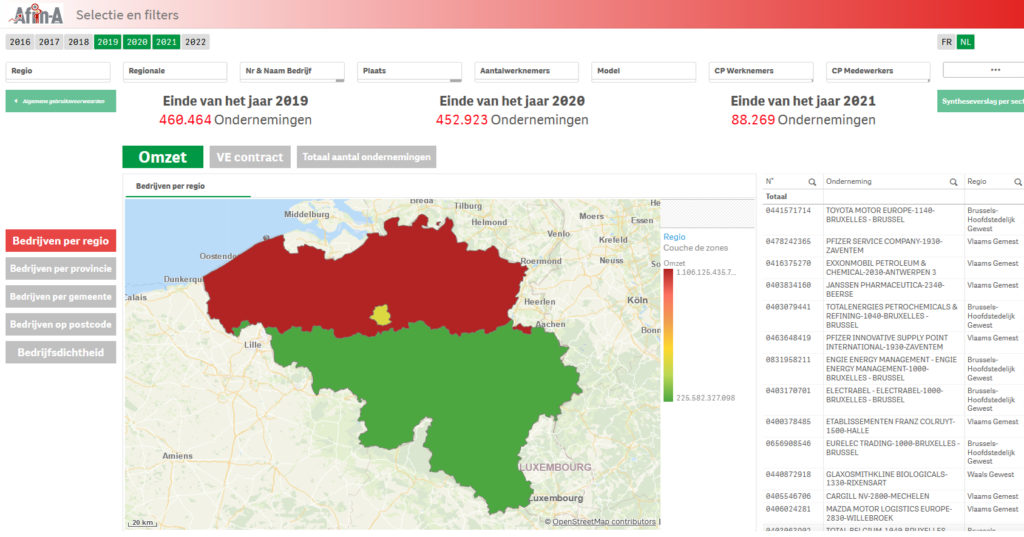Toggle year 2016 filter

click(20, 42)
